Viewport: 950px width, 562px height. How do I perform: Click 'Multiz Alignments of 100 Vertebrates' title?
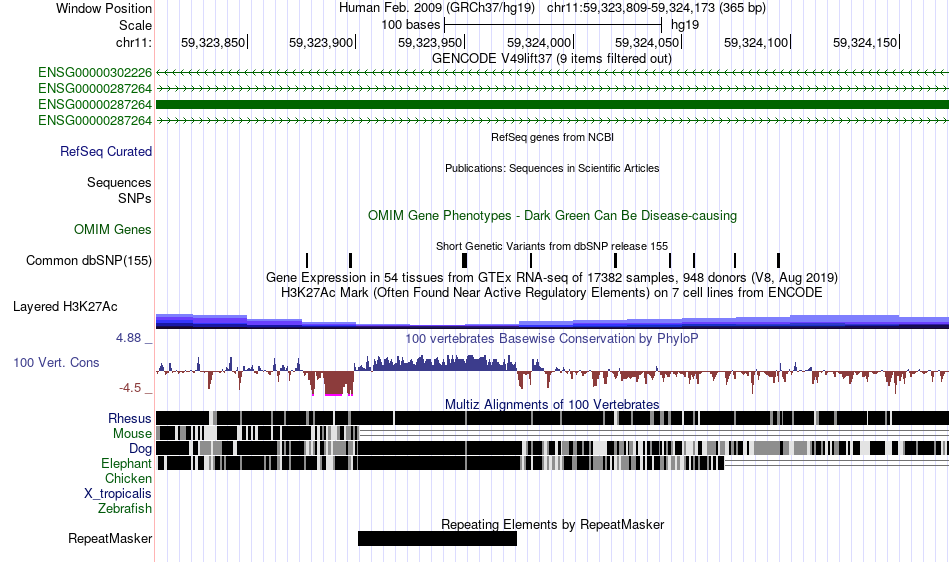tap(552, 405)
